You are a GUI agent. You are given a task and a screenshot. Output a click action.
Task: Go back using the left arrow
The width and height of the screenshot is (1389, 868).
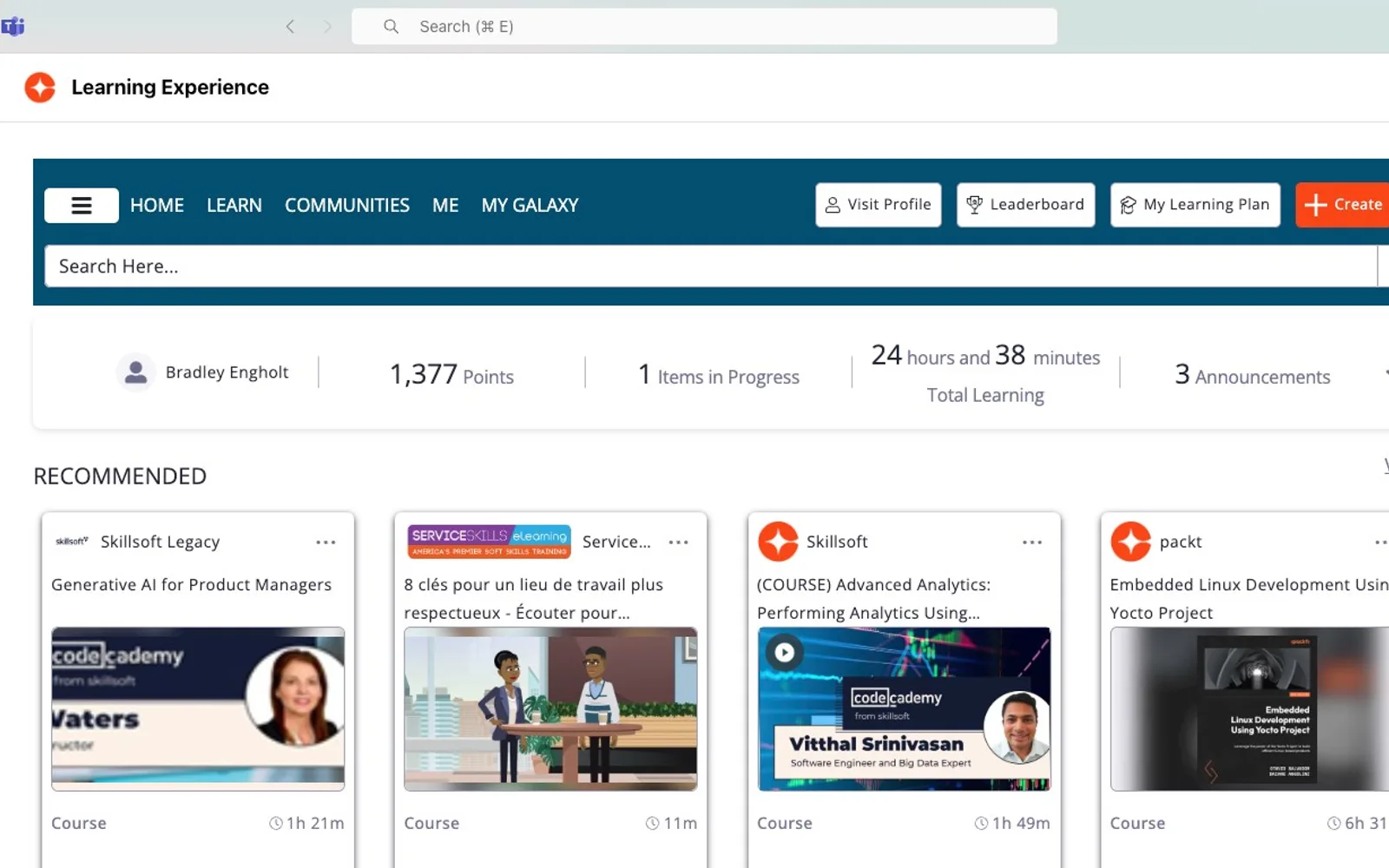point(290,27)
